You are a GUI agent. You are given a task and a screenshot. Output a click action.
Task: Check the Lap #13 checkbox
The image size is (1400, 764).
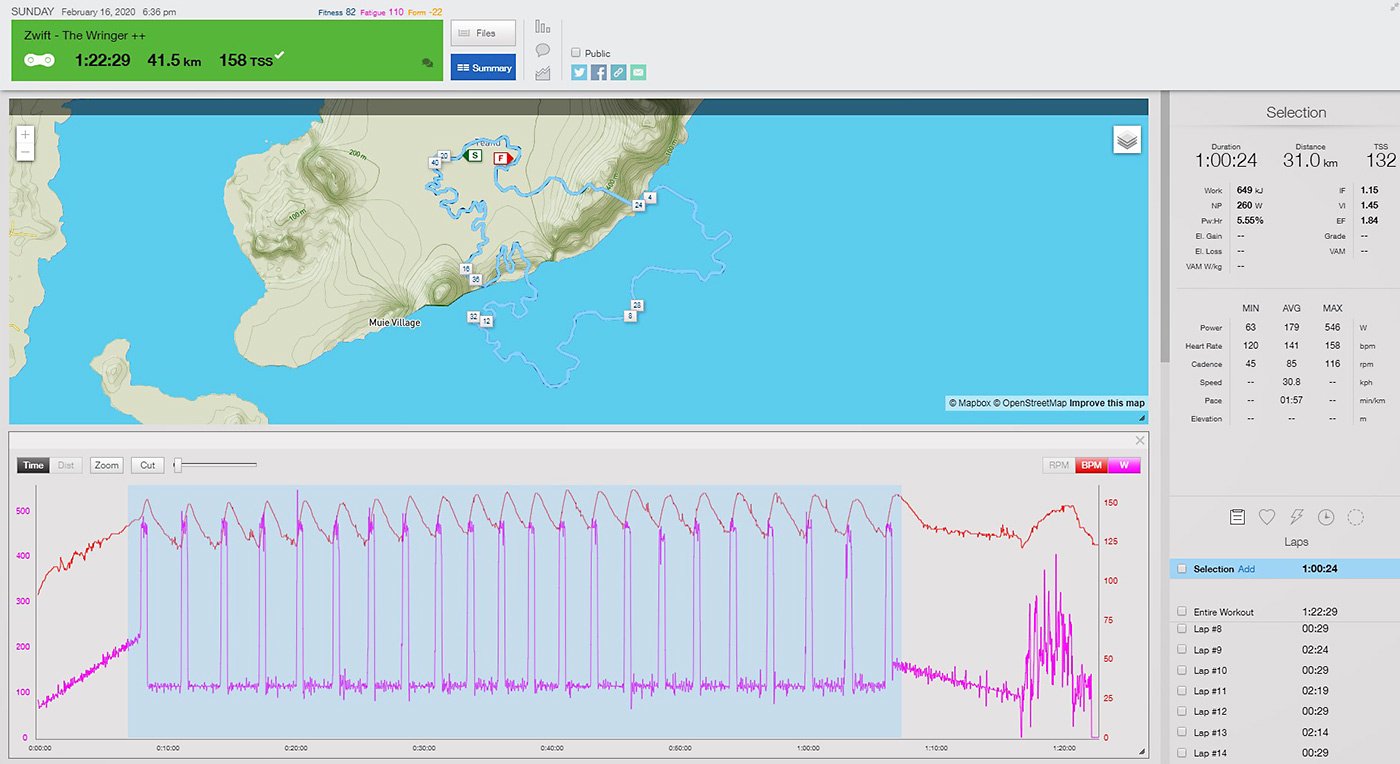[x=1182, y=733]
